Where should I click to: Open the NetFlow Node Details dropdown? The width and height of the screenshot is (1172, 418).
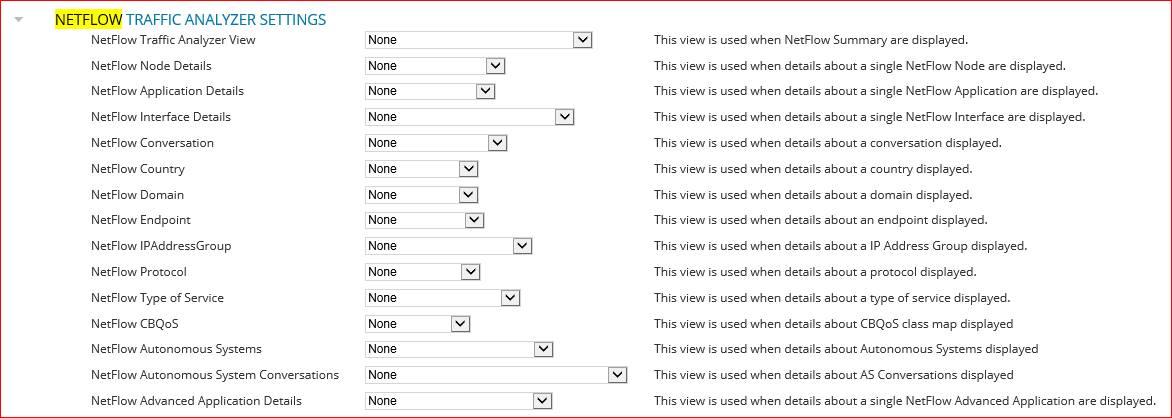tap(435, 66)
